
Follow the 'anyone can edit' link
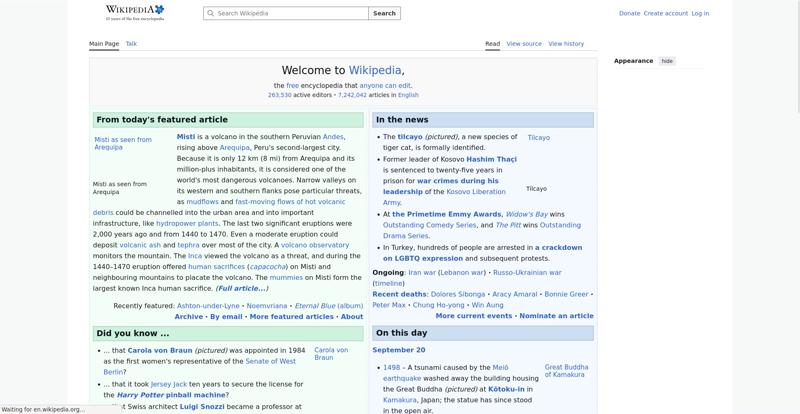tap(385, 86)
